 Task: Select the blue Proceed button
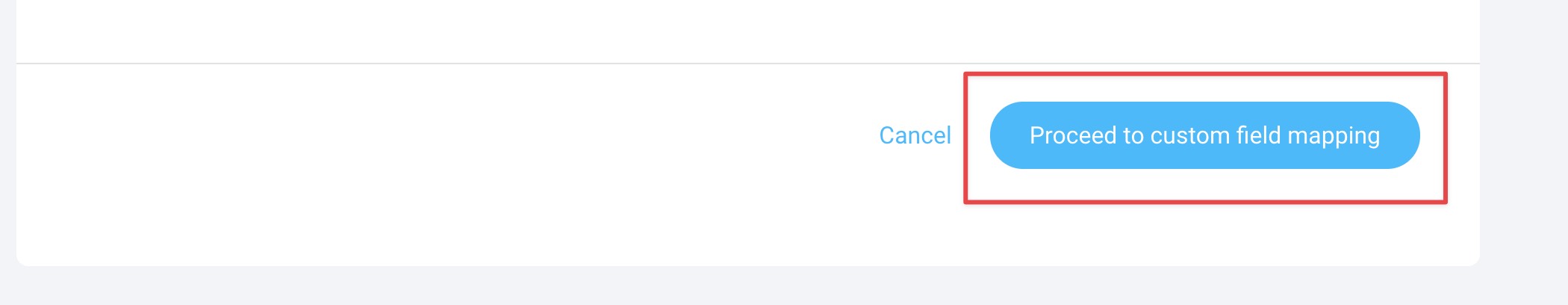[1204, 135]
